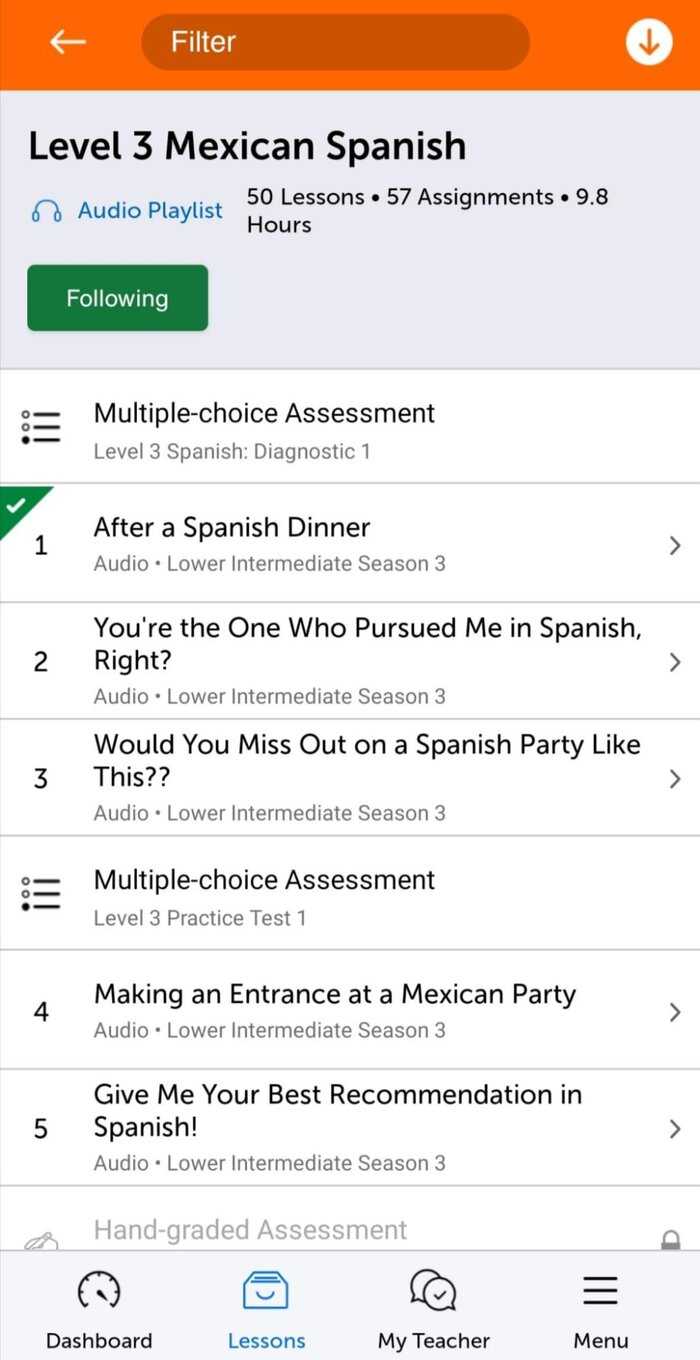Screen dimensions: 700x1360
Task: Open chevron on Give Me Best Recommendation lesson
Action: tap(675, 1127)
